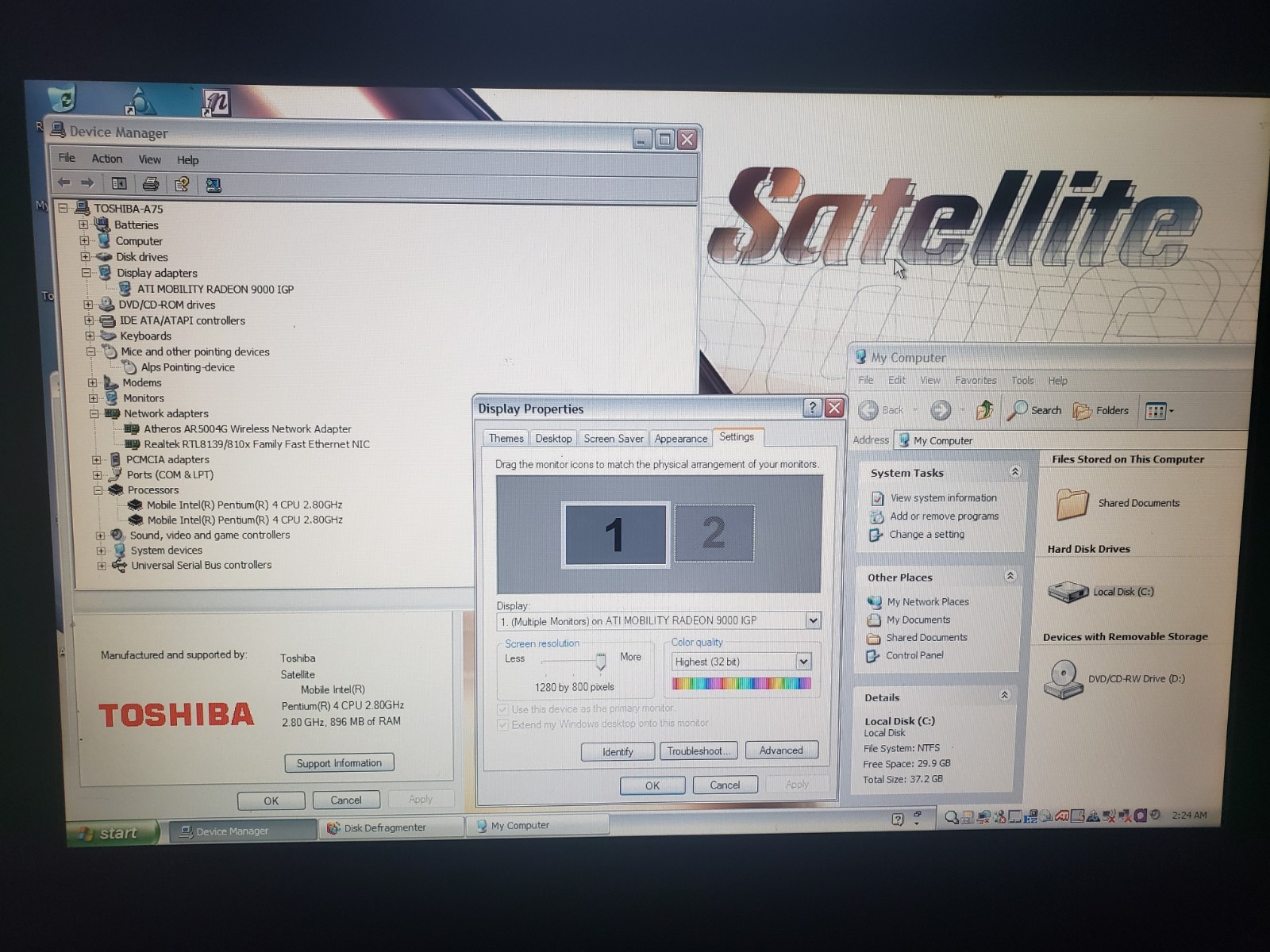Click screen resolution slider handle

click(601, 661)
